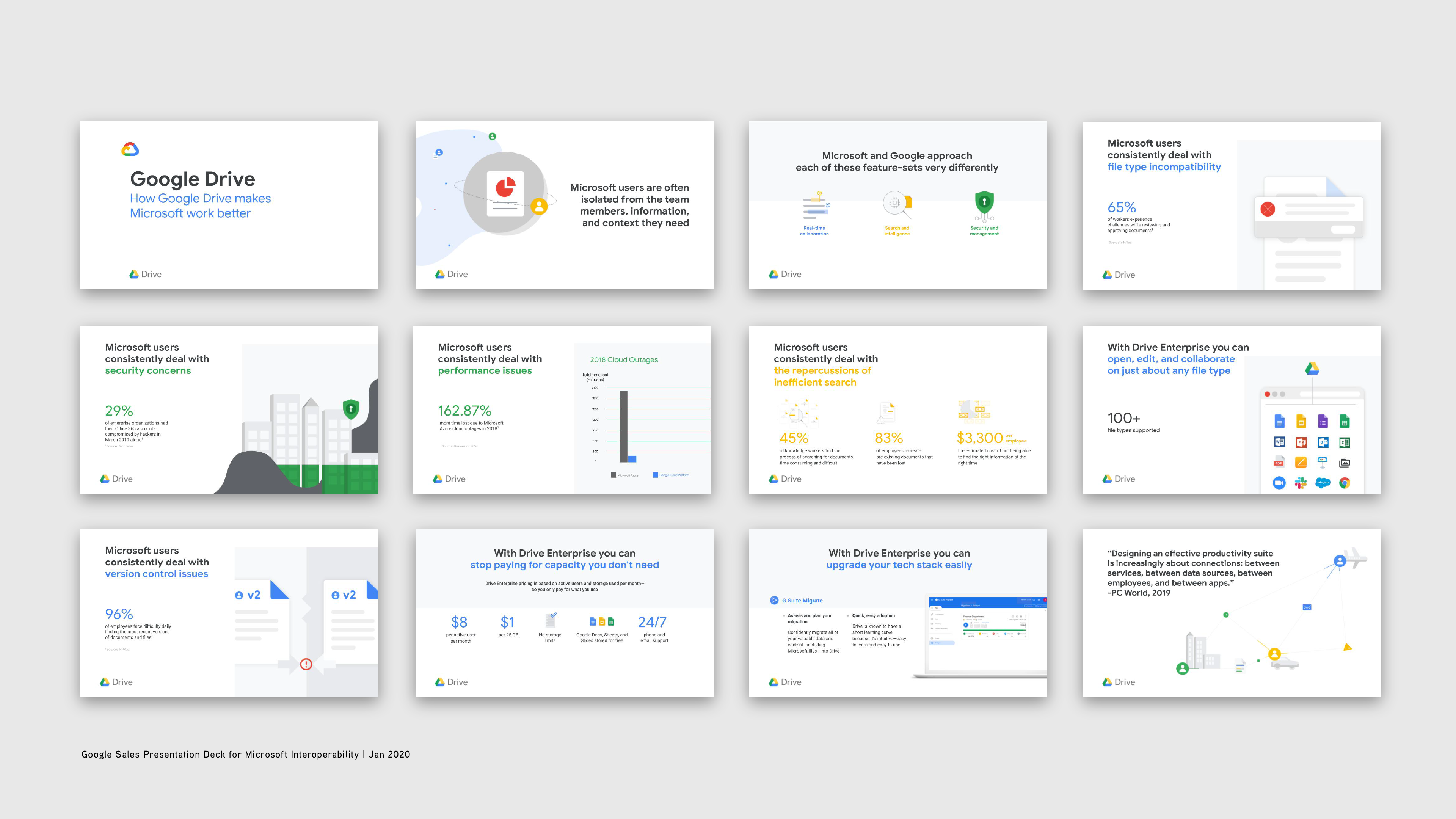
Task: Open the 'file type incompatibility' slide
Action: tap(1232, 205)
